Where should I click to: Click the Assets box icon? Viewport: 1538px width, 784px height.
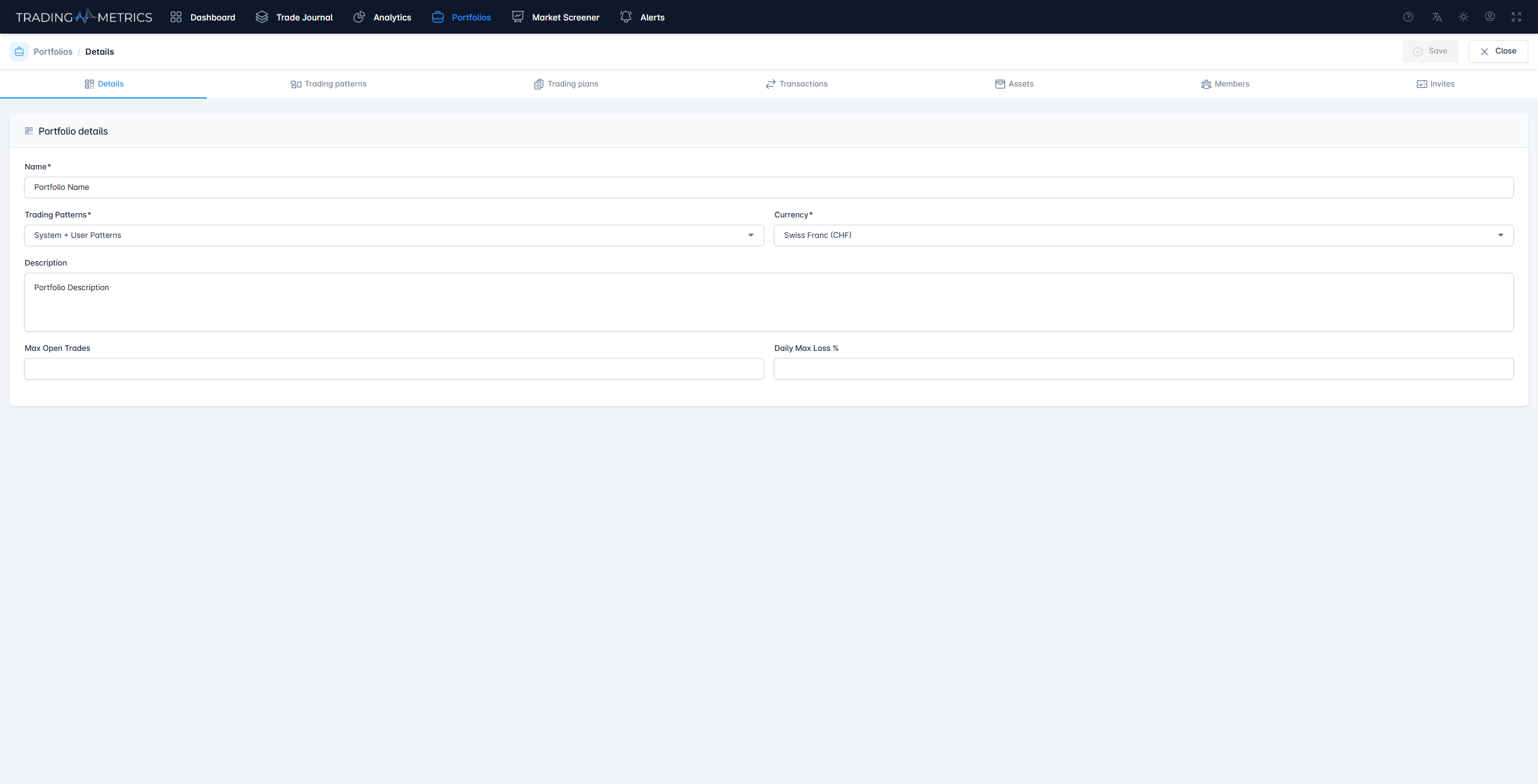point(1000,84)
